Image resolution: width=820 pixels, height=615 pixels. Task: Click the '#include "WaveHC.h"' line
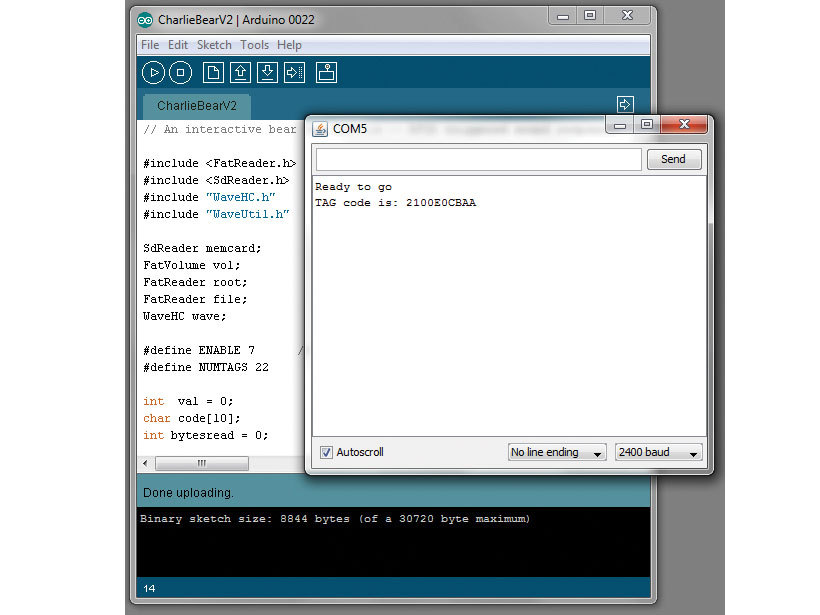[209, 197]
